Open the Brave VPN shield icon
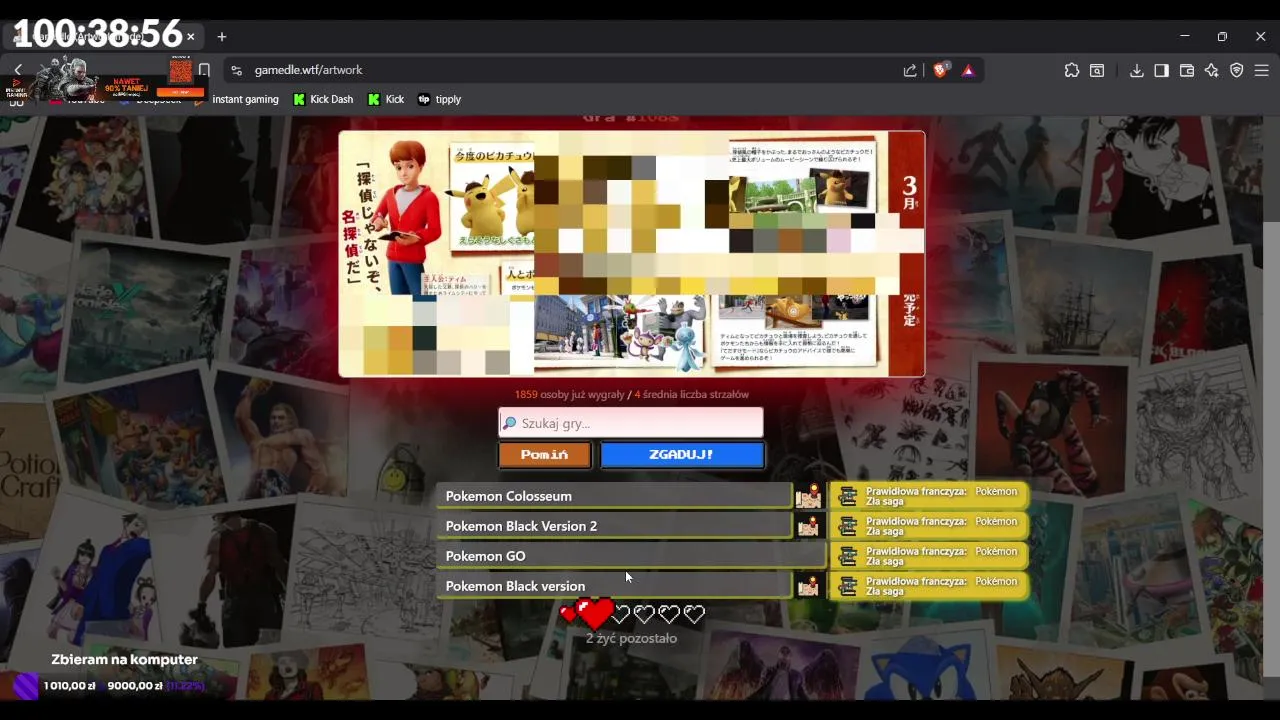1280x720 pixels. coord(1237,70)
